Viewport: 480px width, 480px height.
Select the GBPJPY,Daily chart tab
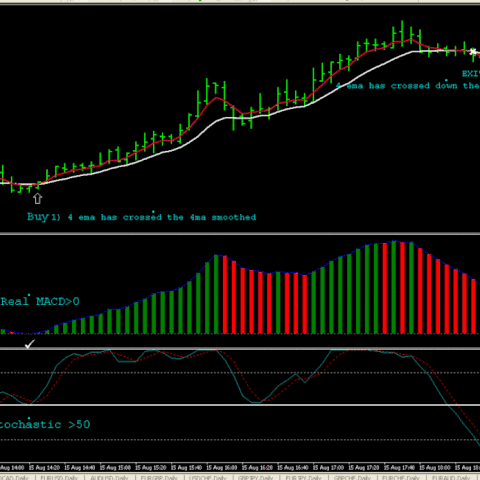pyautogui.click(x=255, y=477)
